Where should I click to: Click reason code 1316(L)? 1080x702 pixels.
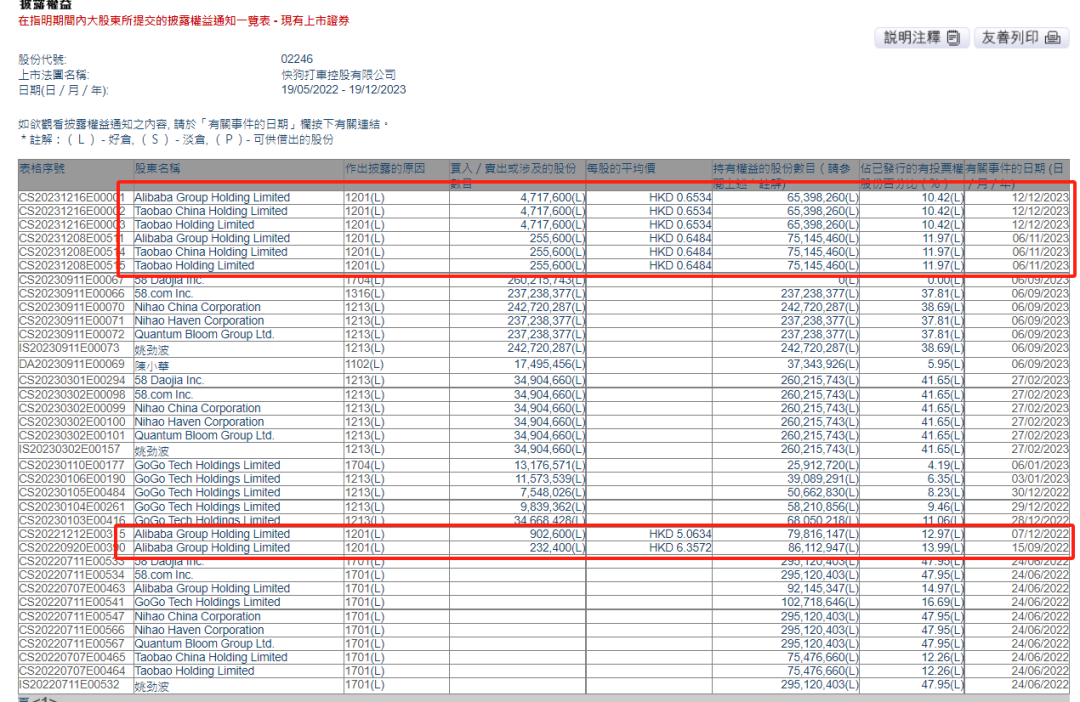click(x=364, y=293)
